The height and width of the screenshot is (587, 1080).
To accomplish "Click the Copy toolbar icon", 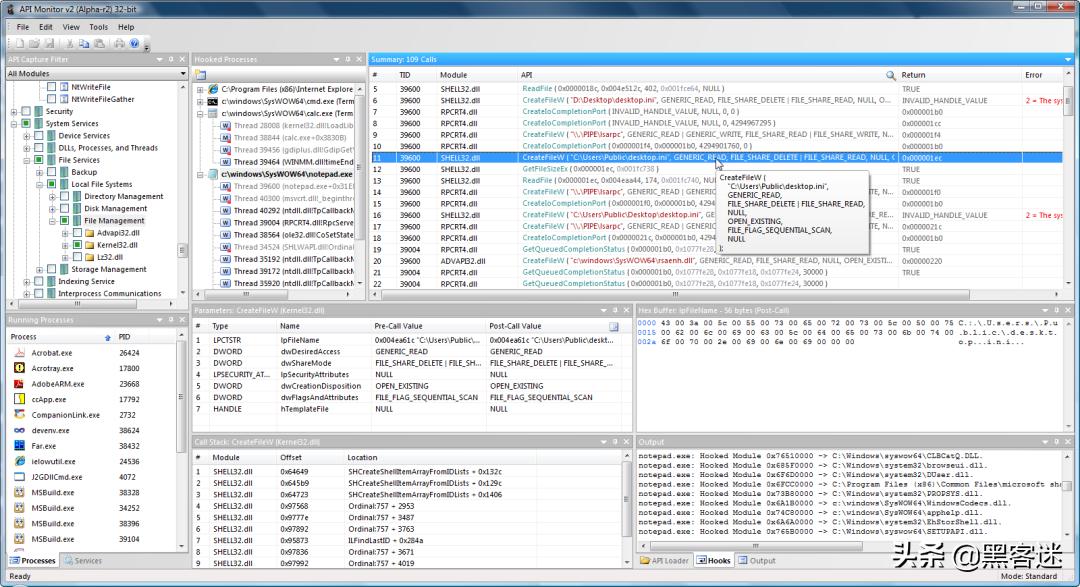I will coord(84,44).
